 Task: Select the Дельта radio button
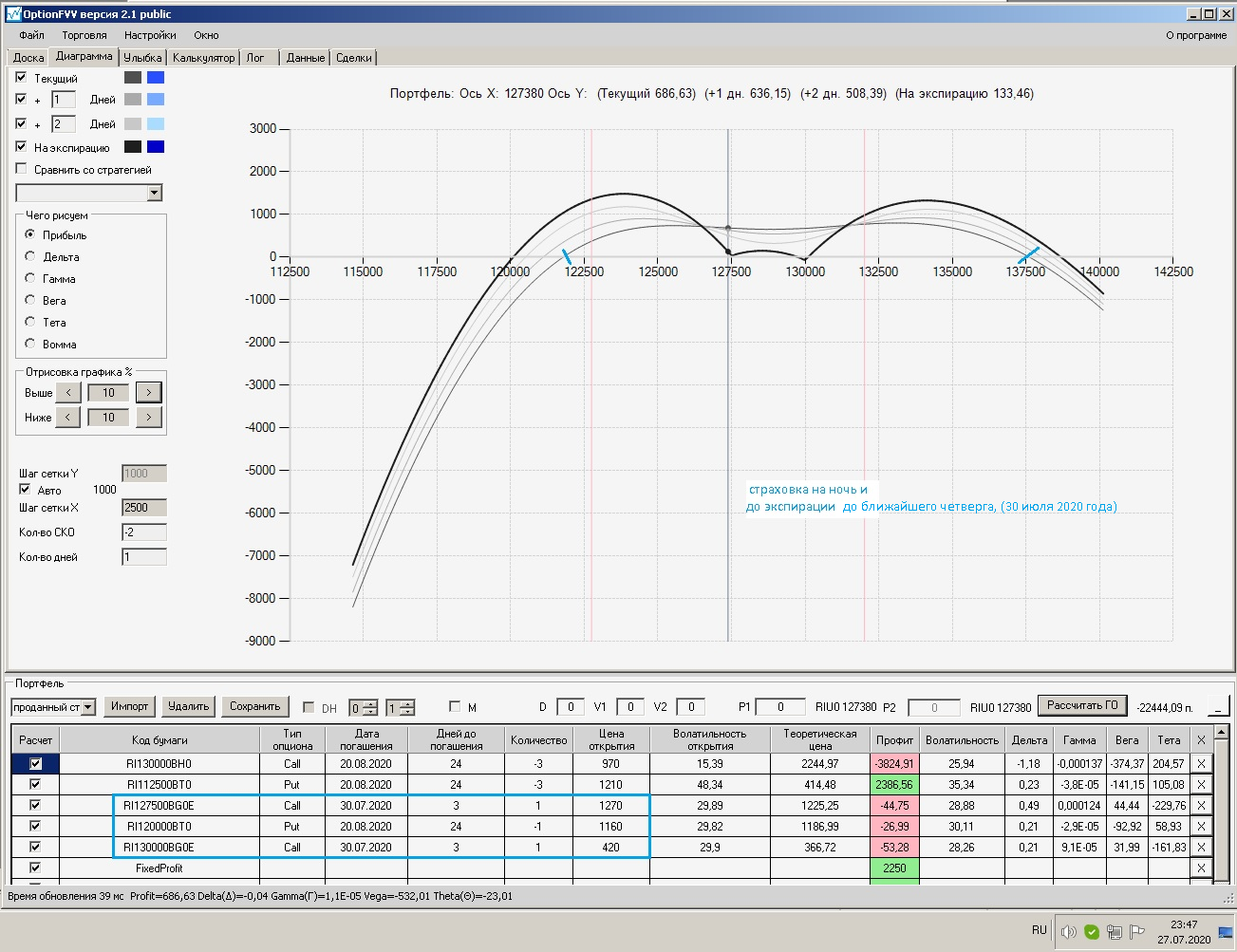click(30, 256)
